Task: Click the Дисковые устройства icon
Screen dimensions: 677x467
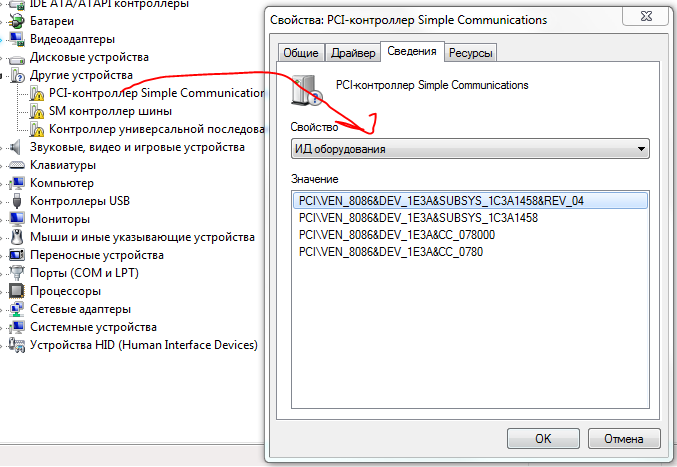Action: pos(17,57)
